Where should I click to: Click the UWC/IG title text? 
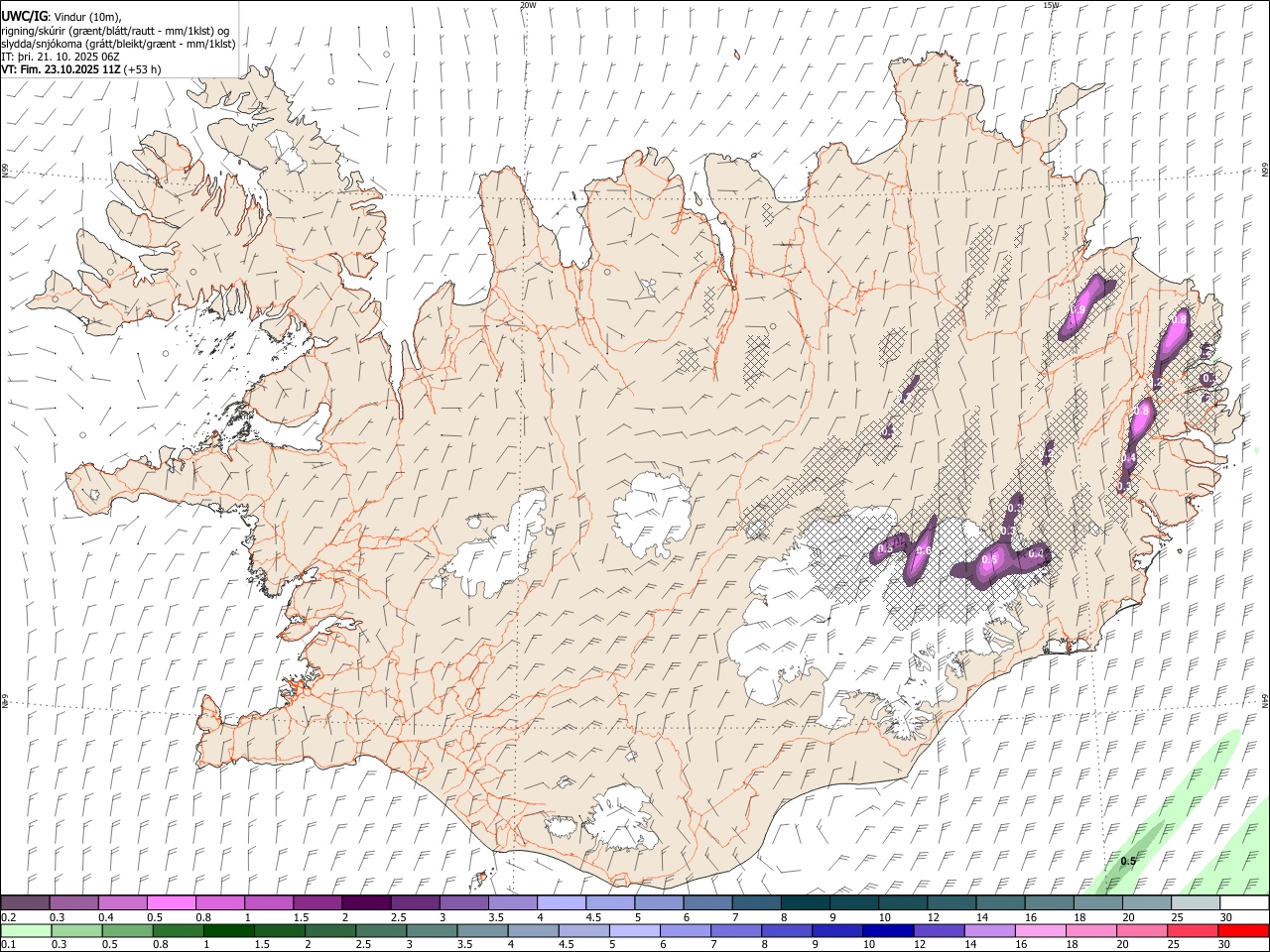pyautogui.click(x=23, y=16)
